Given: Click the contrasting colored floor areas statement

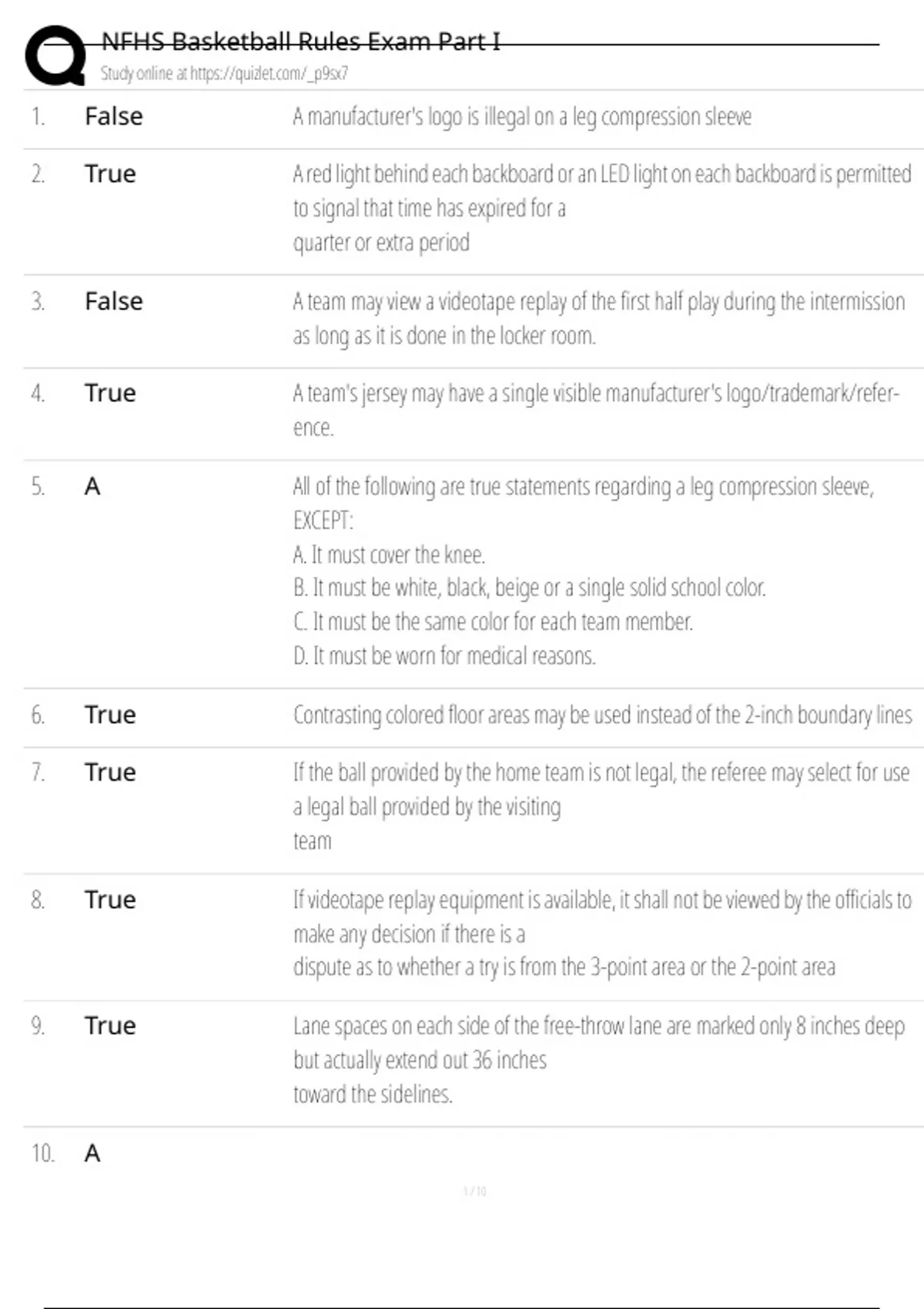Looking at the screenshot, I should click(x=602, y=715).
